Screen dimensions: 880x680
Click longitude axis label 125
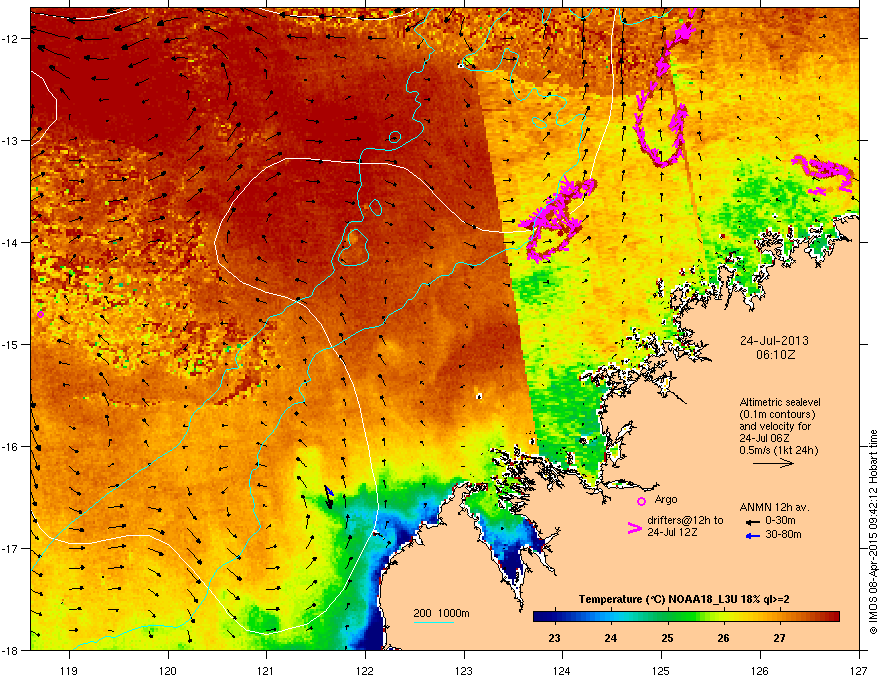pos(661,670)
